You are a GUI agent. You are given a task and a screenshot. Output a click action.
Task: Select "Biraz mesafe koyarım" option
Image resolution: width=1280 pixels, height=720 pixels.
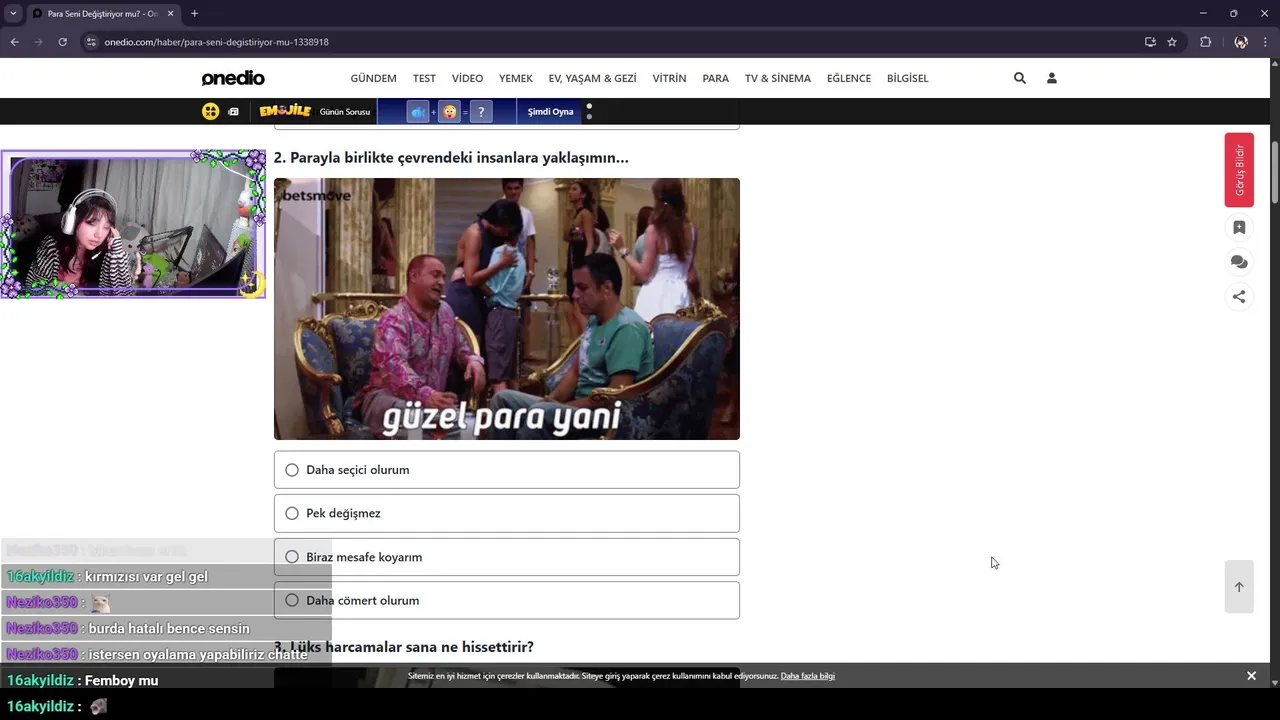(x=507, y=557)
